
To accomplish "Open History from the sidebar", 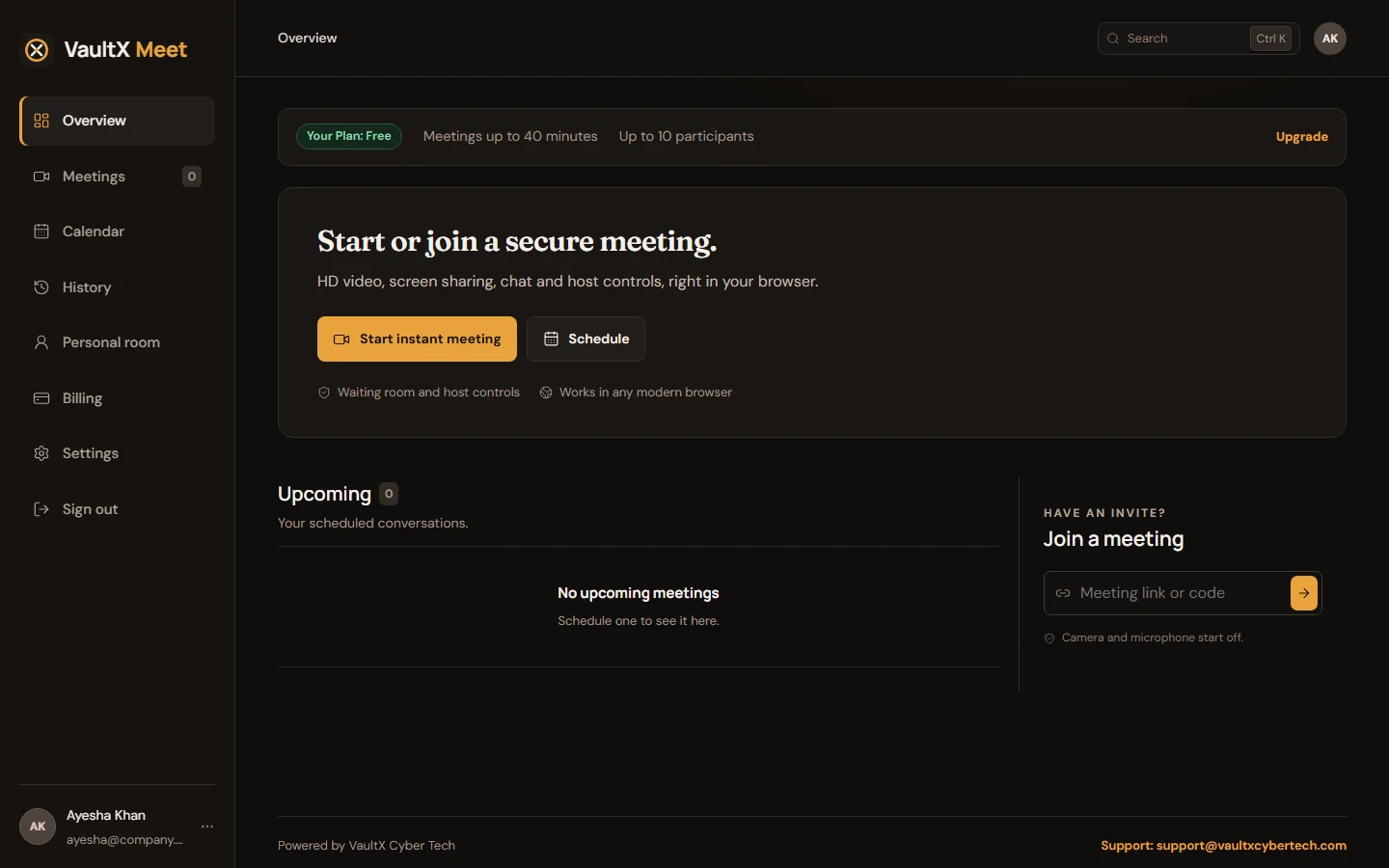I will (117, 287).
